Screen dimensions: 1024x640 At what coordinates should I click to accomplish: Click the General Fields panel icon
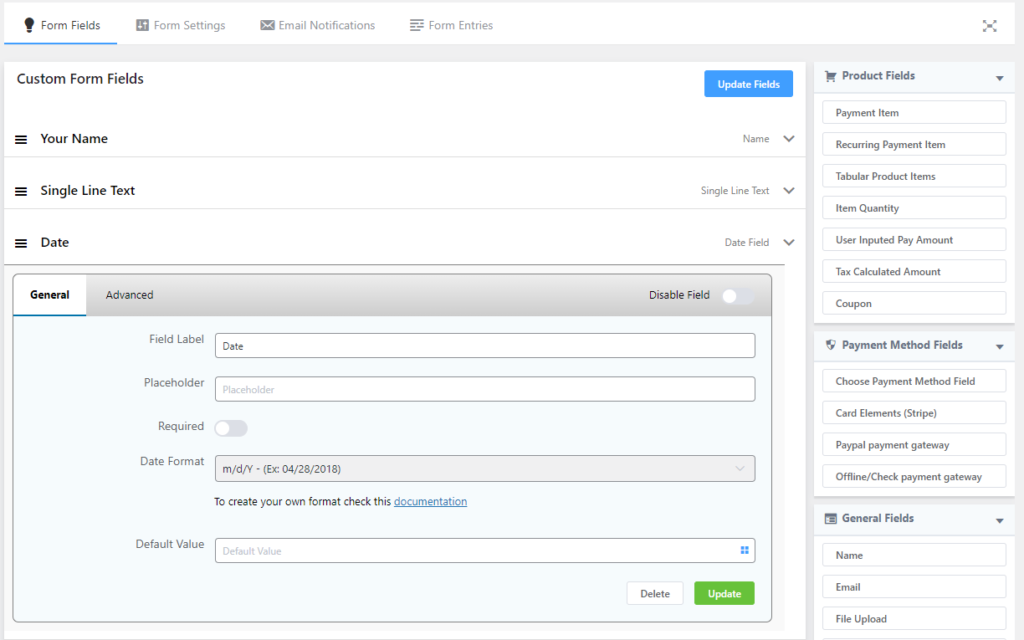click(x=830, y=519)
